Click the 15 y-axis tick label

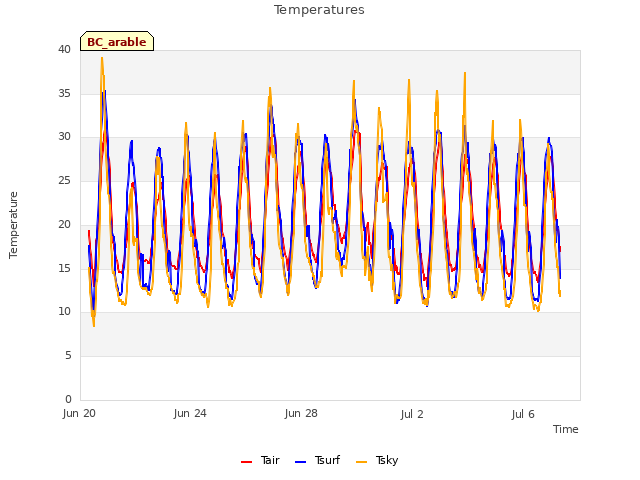64,268
